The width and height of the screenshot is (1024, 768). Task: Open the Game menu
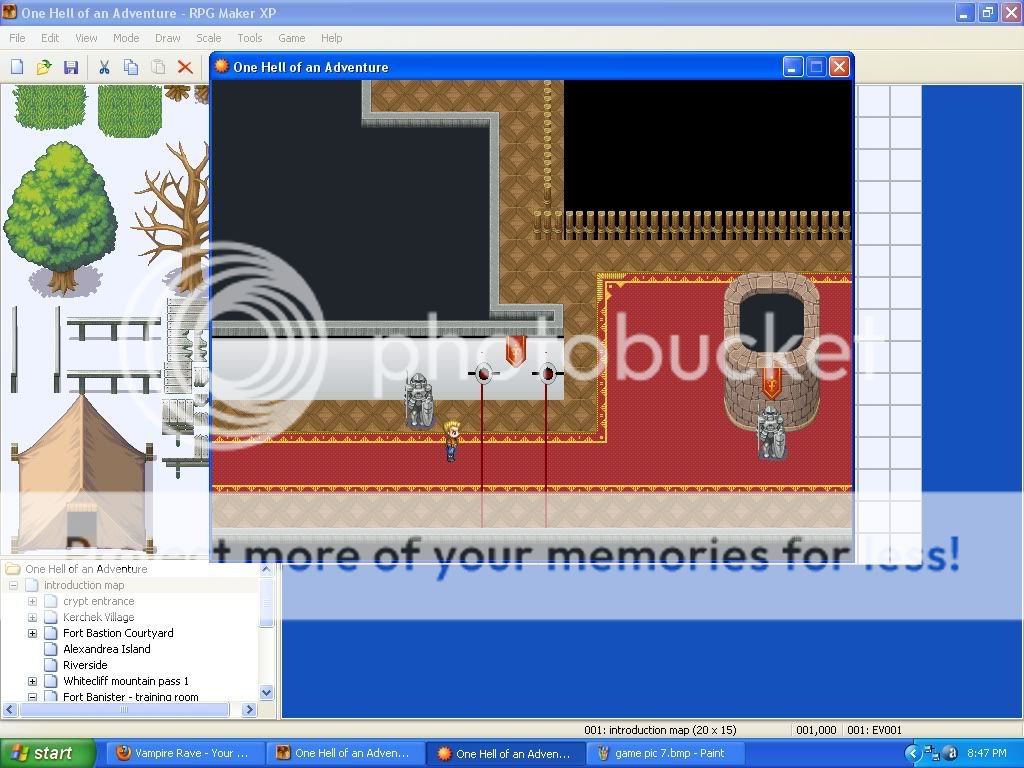point(291,38)
